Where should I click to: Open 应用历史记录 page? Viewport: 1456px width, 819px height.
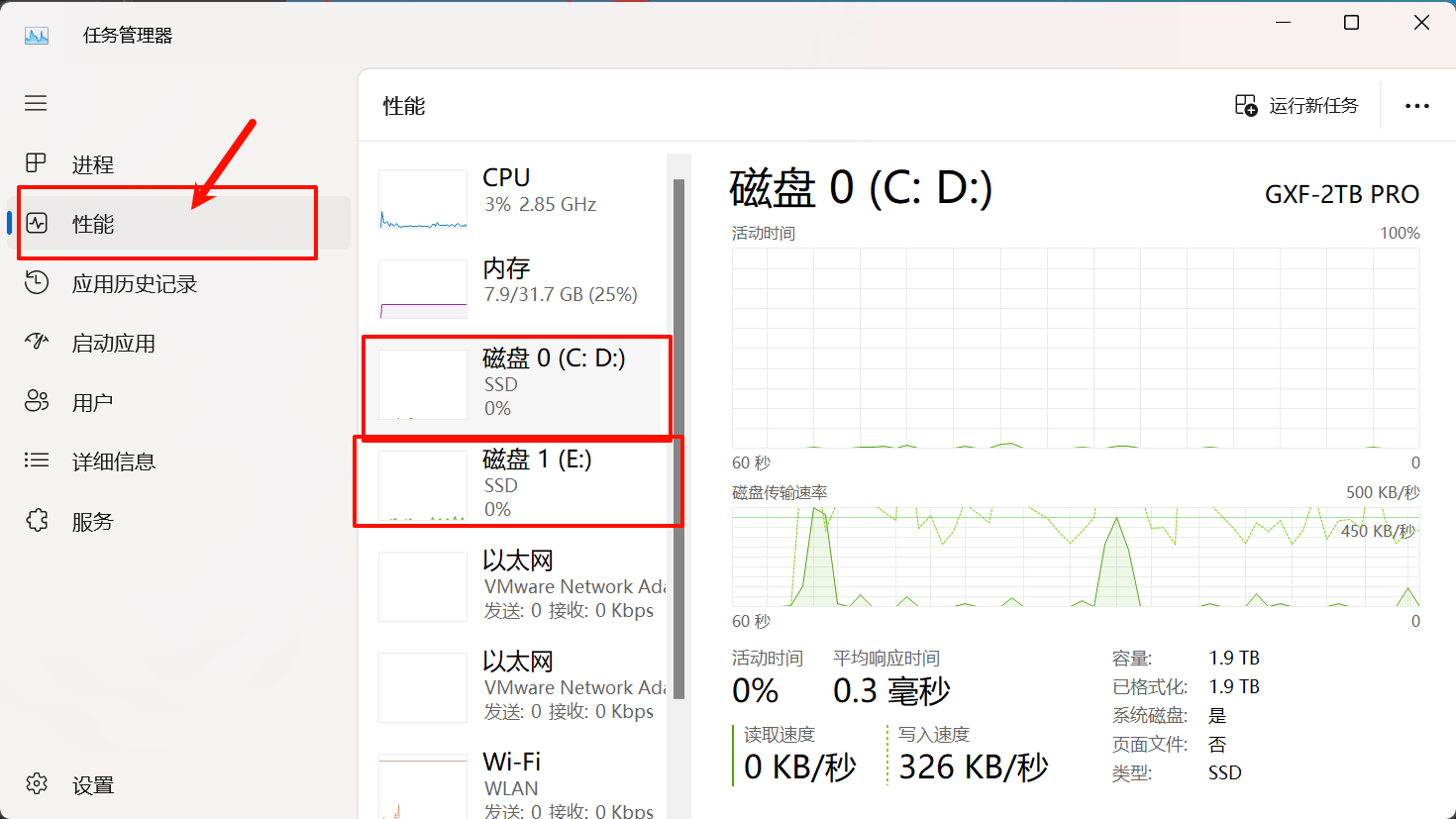179,283
